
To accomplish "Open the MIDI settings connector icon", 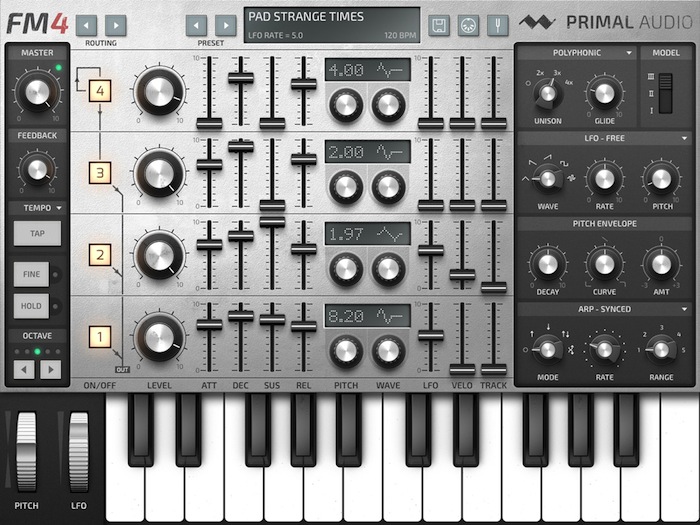I will point(469,25).
